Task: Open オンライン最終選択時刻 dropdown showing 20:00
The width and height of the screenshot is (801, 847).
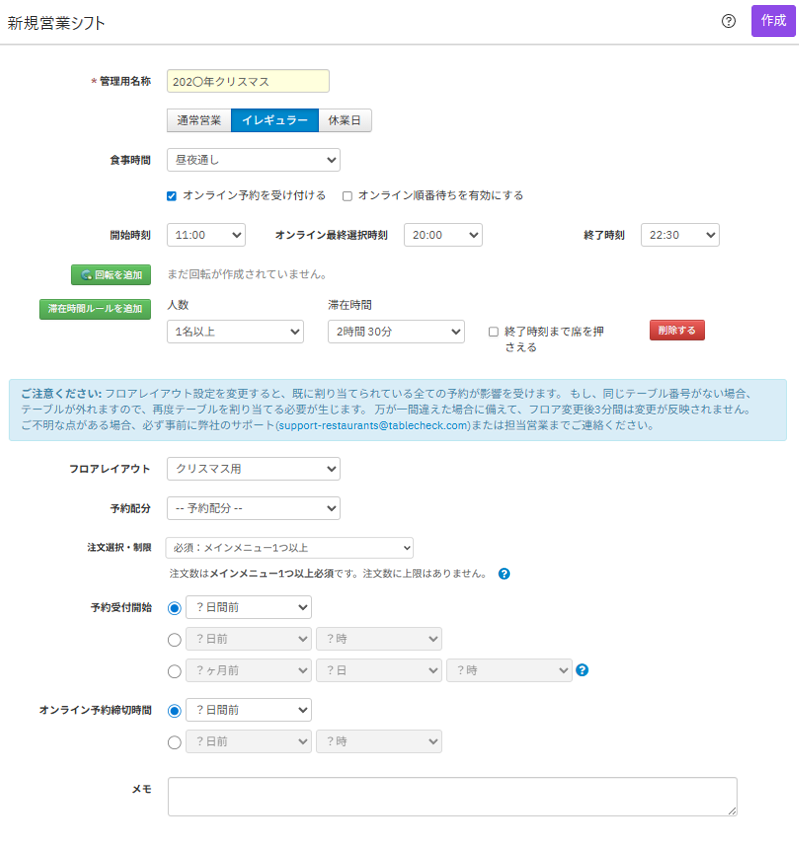Action: pyautogui.click(x=443, y=235)
